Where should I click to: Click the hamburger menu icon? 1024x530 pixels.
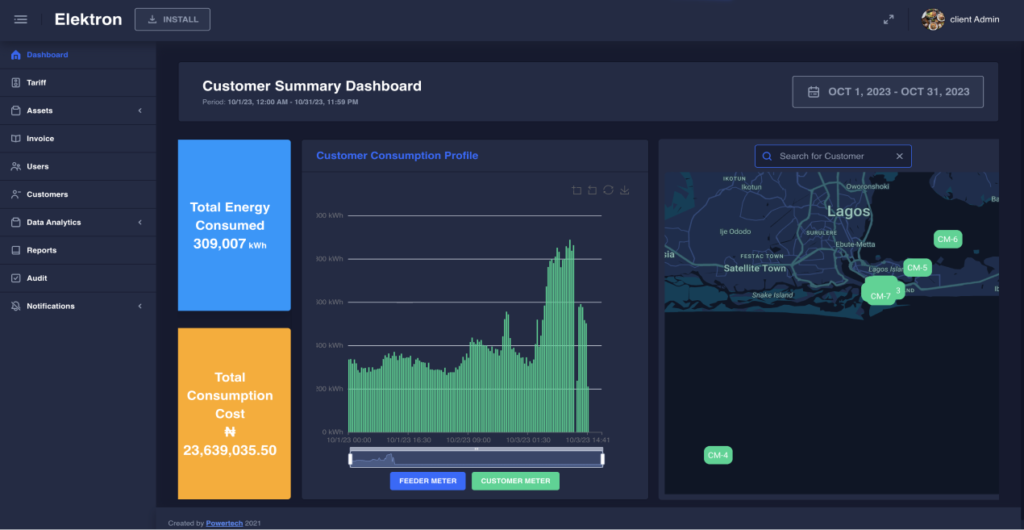(20, 19)
